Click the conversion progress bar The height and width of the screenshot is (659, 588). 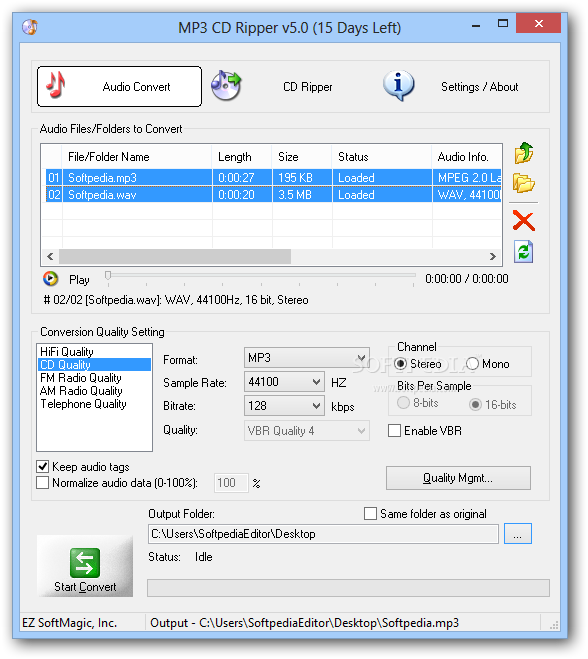348,588
